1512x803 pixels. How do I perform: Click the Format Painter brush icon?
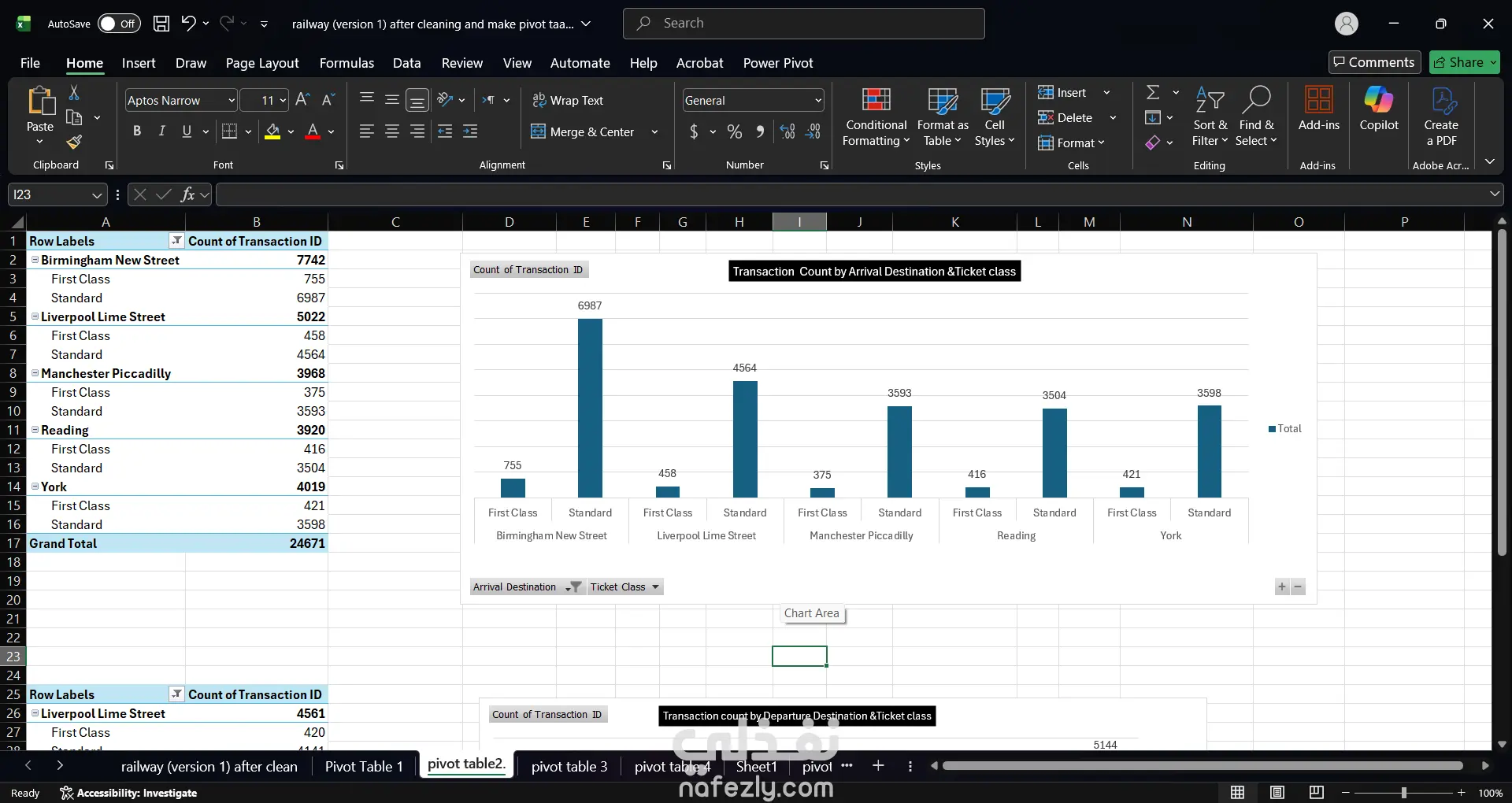point(74,142)
